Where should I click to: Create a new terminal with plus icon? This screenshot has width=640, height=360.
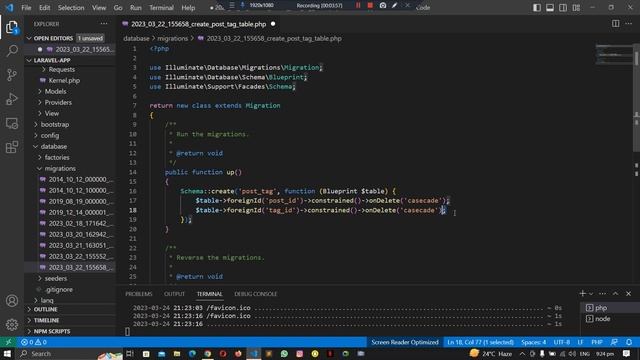pos(582,293)
